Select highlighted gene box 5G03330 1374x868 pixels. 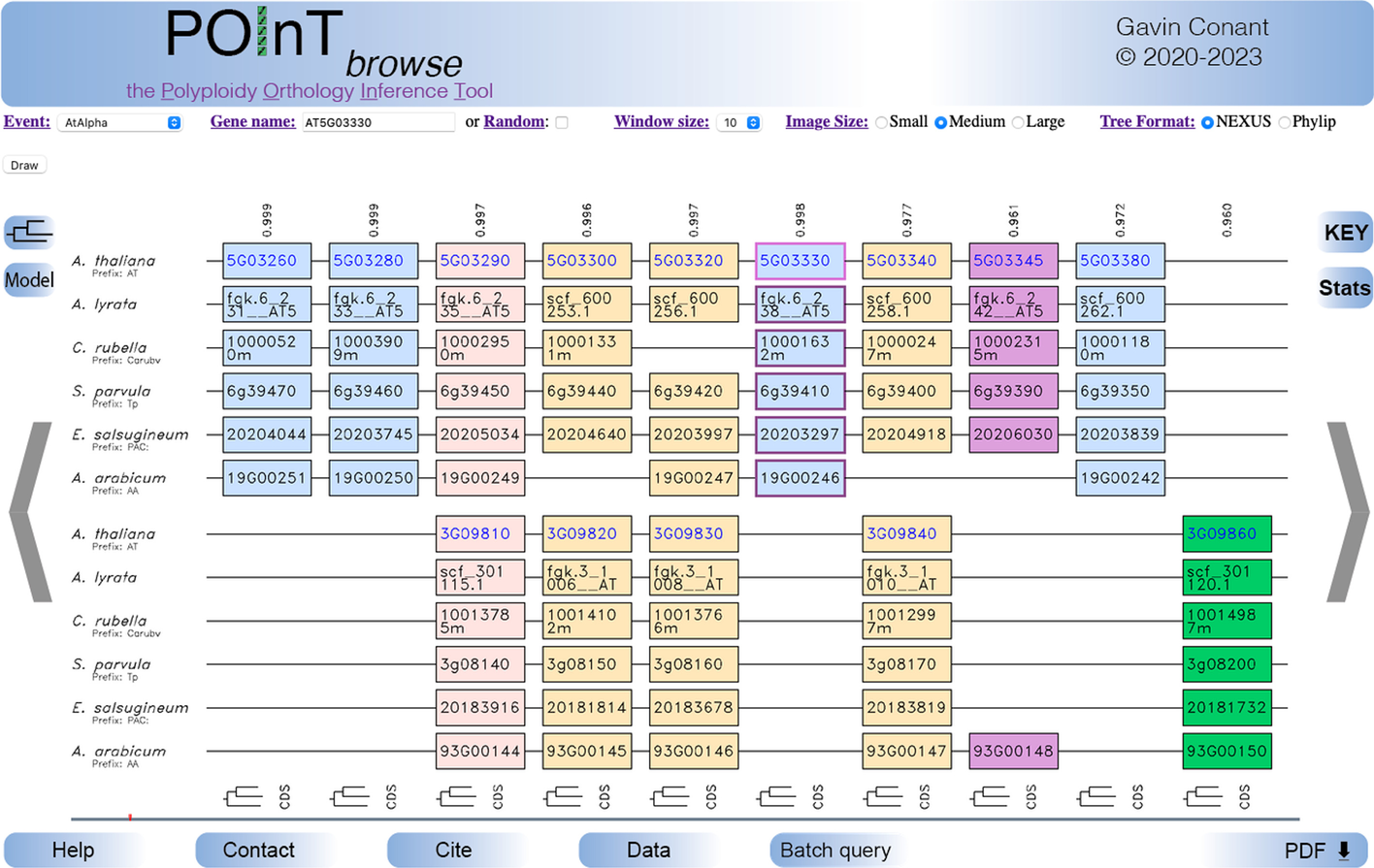(801, 261)
